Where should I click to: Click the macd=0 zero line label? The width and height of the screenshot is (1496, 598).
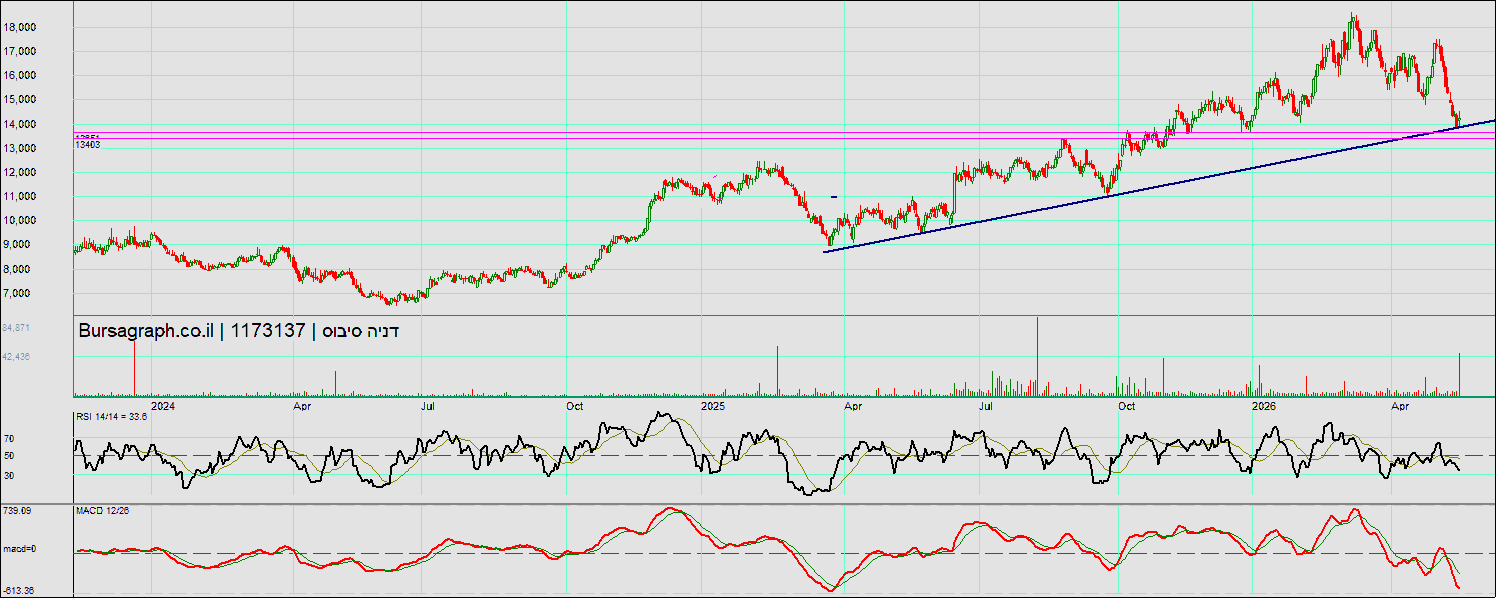tap(17, 549)
